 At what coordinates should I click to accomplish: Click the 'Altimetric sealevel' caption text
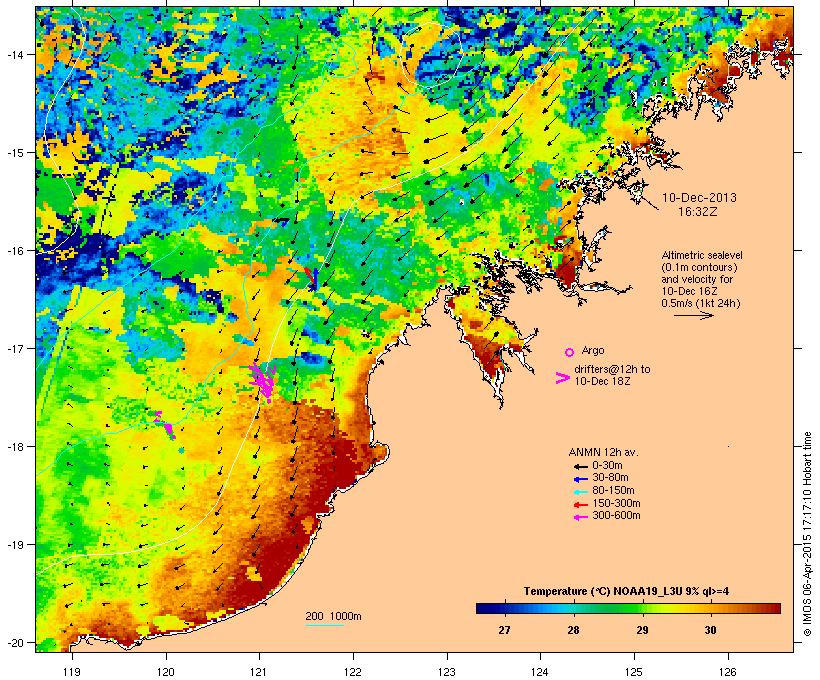(701, 255)
